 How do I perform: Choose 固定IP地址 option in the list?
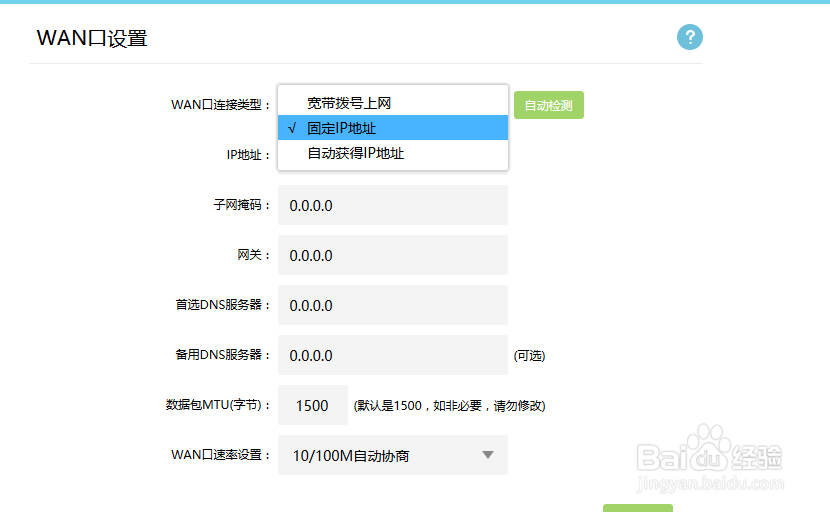click(x=393, y=128)
